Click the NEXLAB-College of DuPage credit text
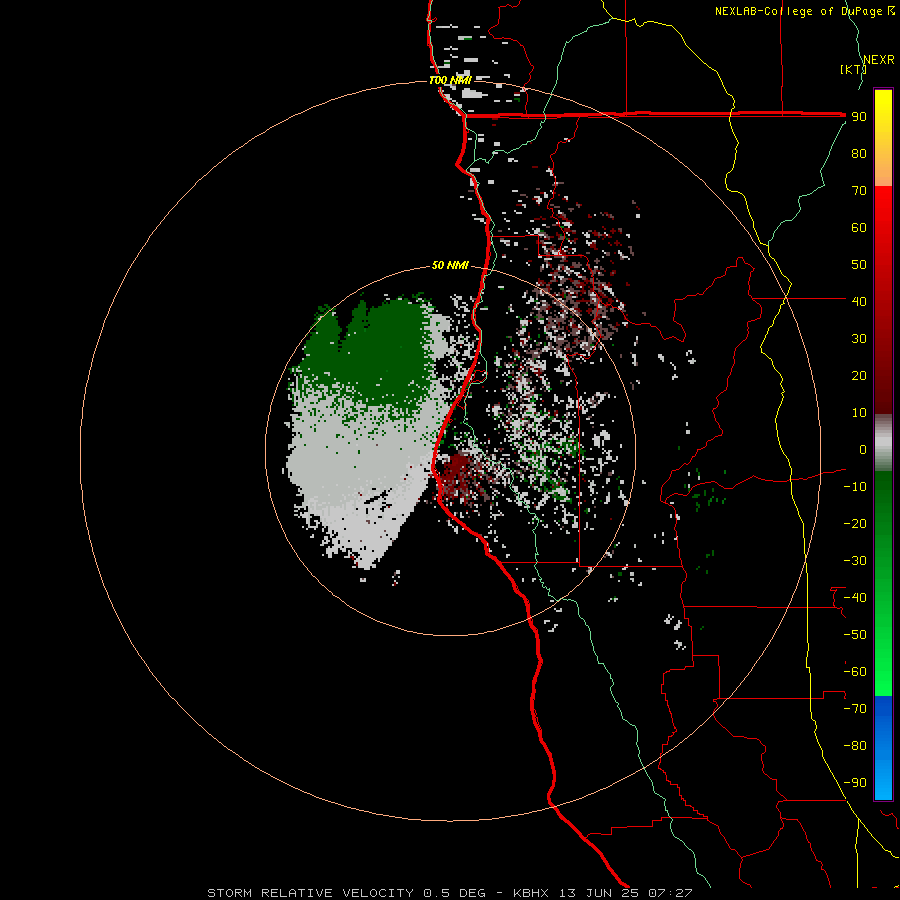900x900 pixels. (x=804, y=11)
